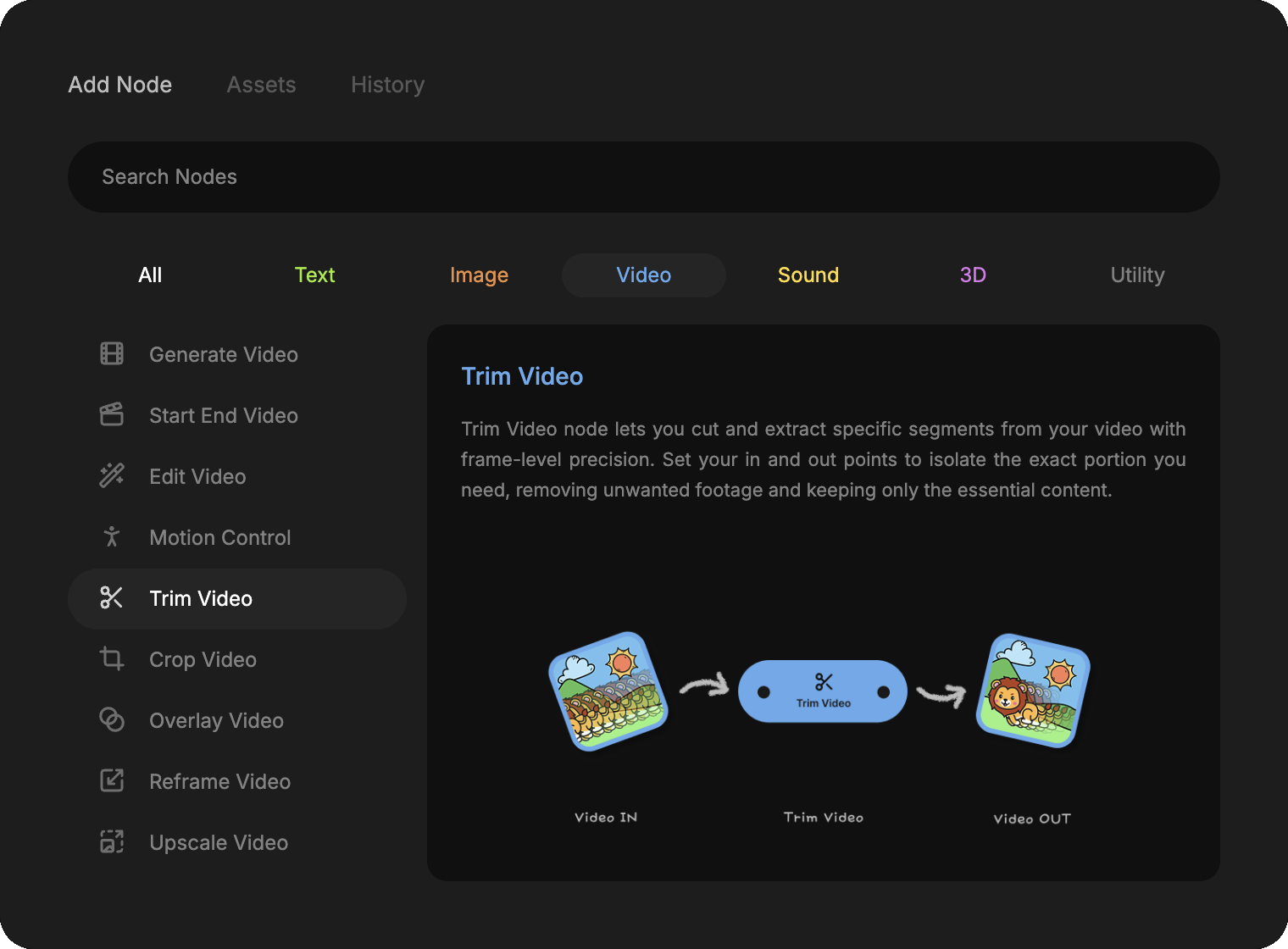Viewport: 1288px width, 949px height.
Task: Click the Search Nodes input field
Action: pyautogui.click(x=644, y=177)
